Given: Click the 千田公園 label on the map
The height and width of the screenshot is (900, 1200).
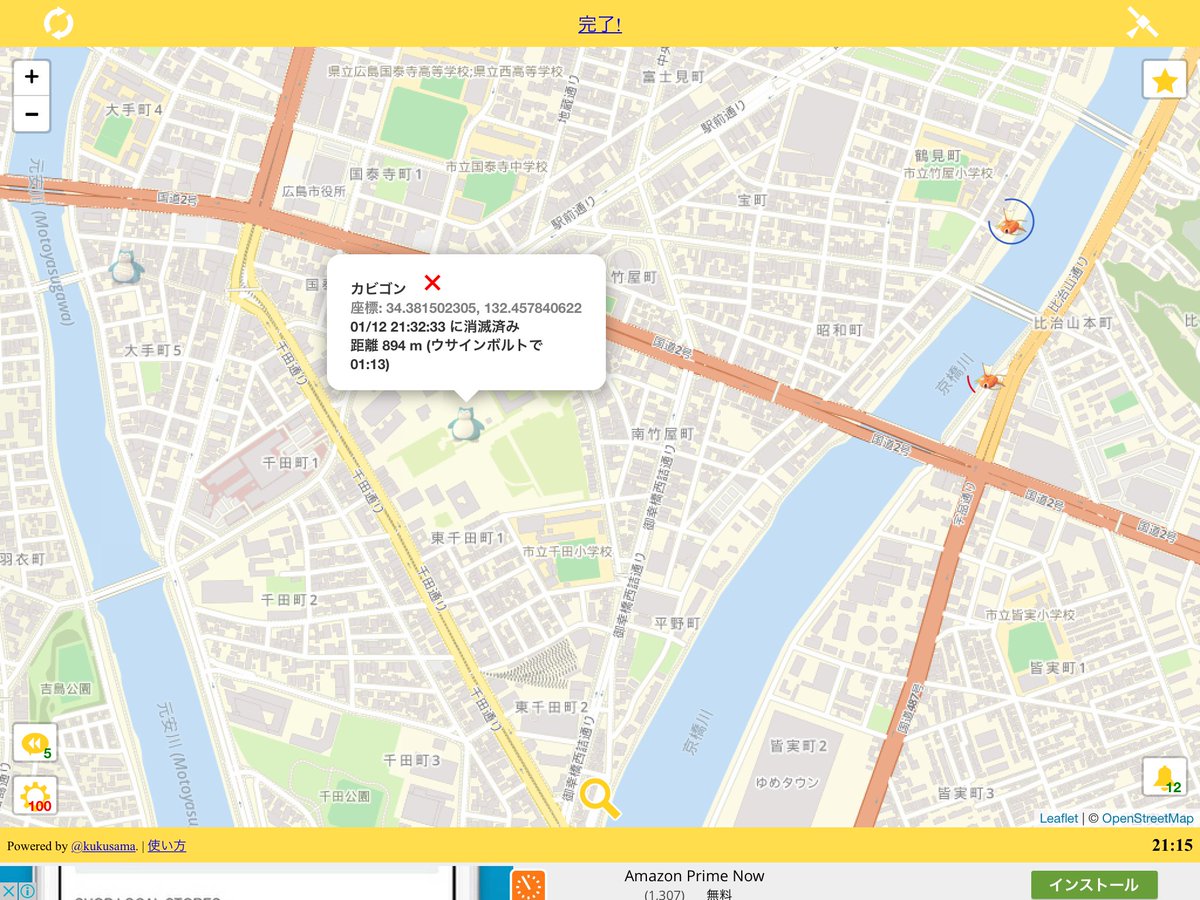Looking at the screenshot, I should pyautogui.click(x=344, y=796).
